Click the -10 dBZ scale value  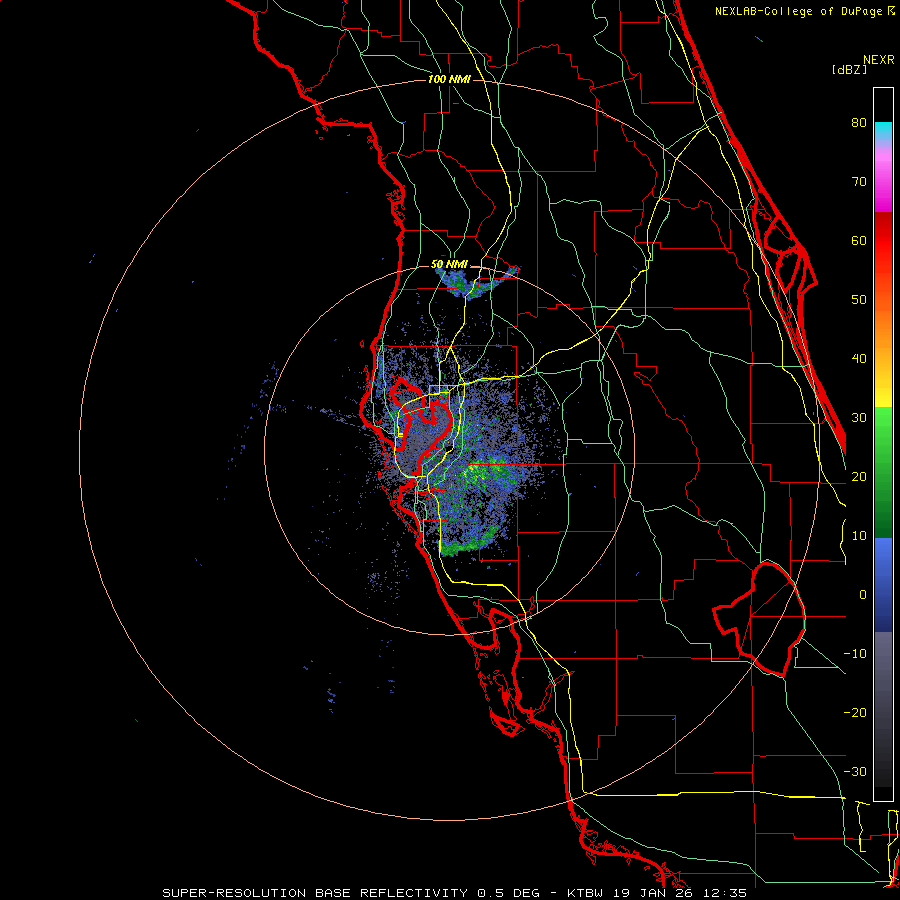pyautogui.click(x=855, y=654)
